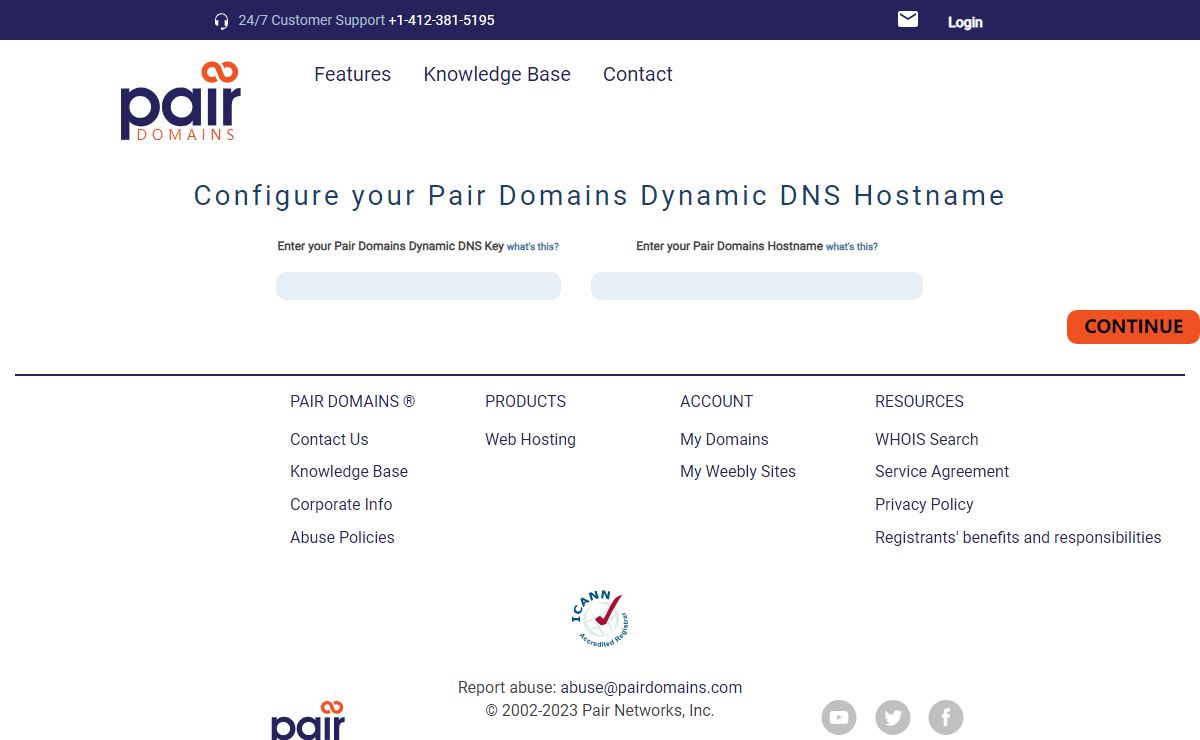The image size is (1200, 740).
Task: Open Abuse Policies link
Action: click(342, 537)
